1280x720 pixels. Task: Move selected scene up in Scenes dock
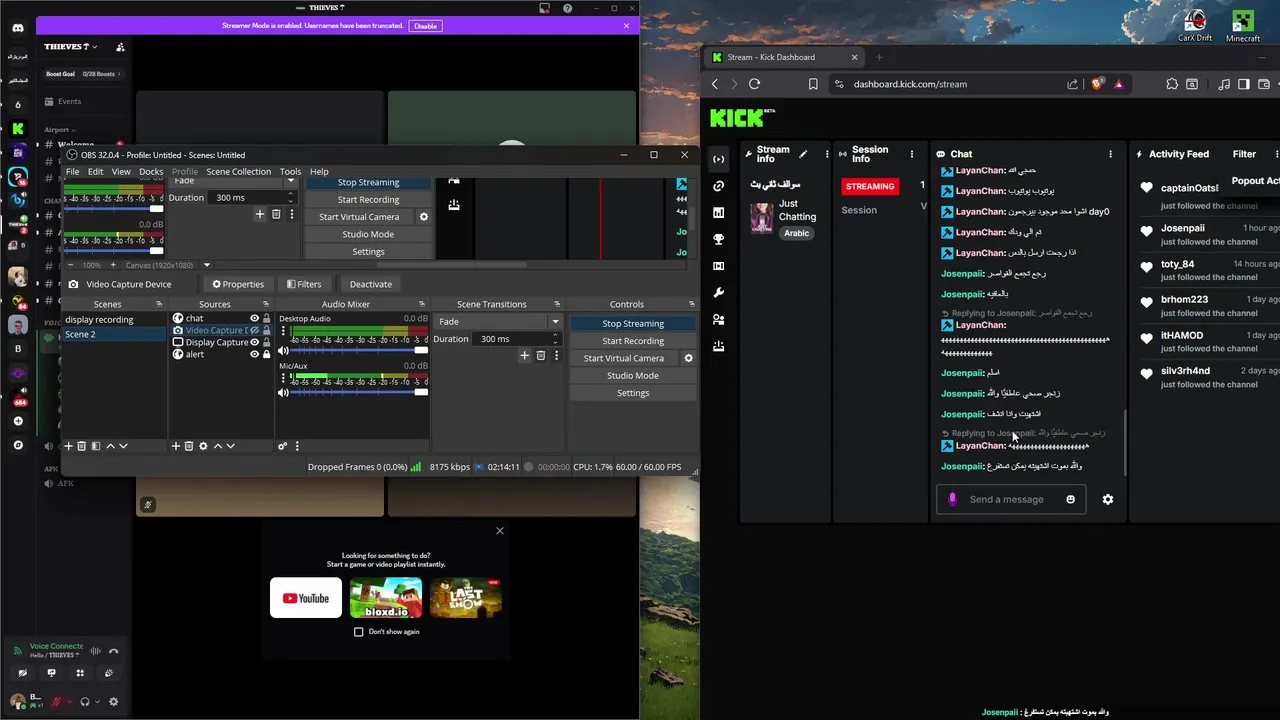click(x=110, y=446)
